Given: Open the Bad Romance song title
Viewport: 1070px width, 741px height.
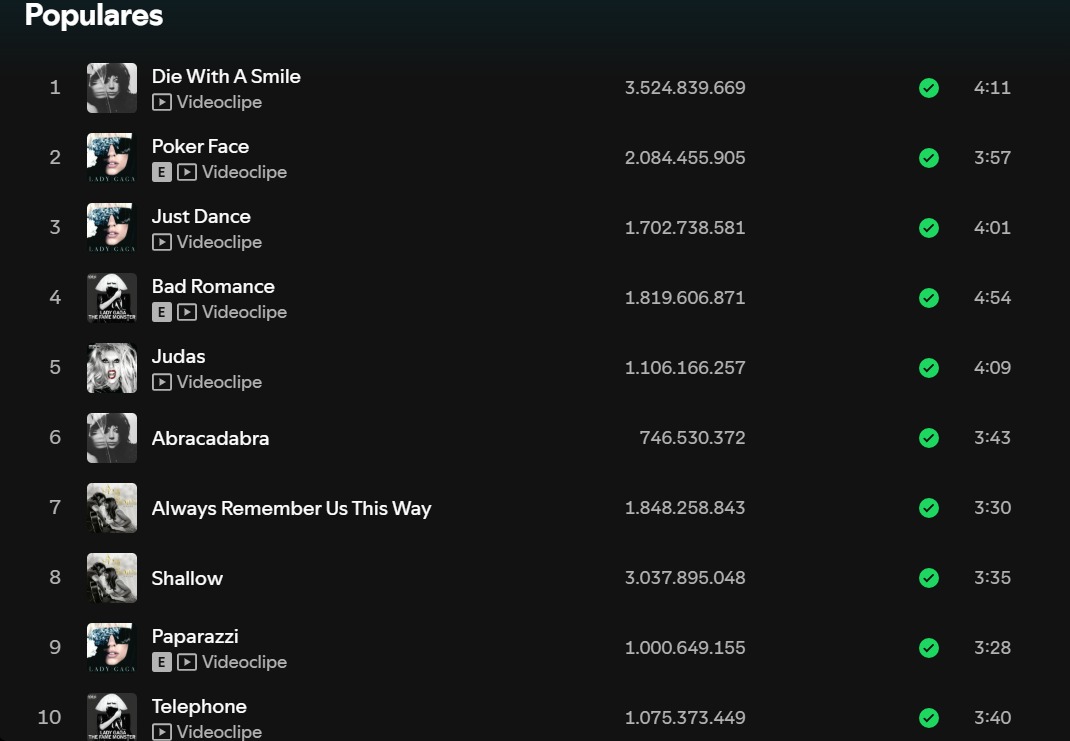Looking at the screenshot, I should 213,287.
